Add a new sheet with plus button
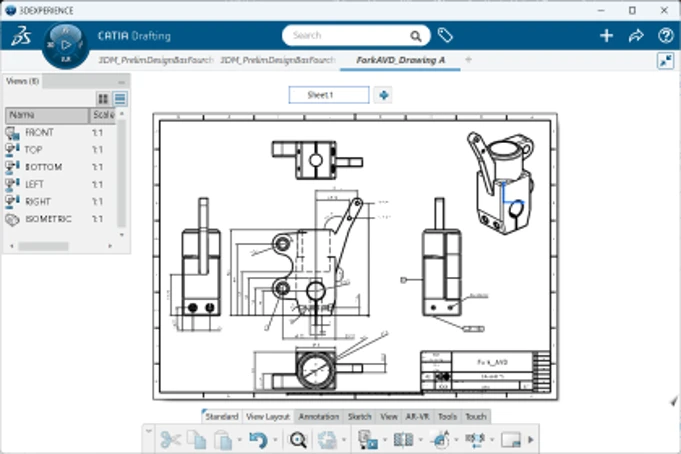 click(x=383, y=95)
